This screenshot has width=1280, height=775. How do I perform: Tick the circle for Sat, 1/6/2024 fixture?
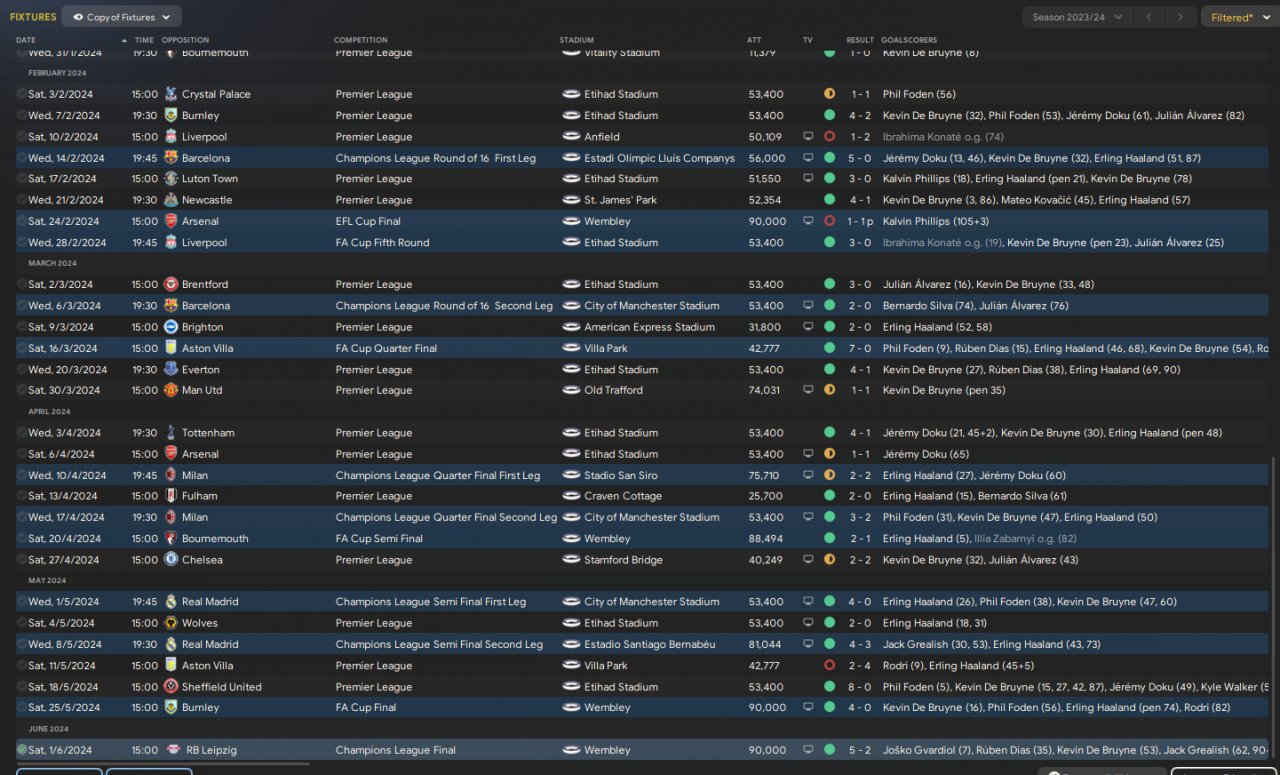pos(22,750)
